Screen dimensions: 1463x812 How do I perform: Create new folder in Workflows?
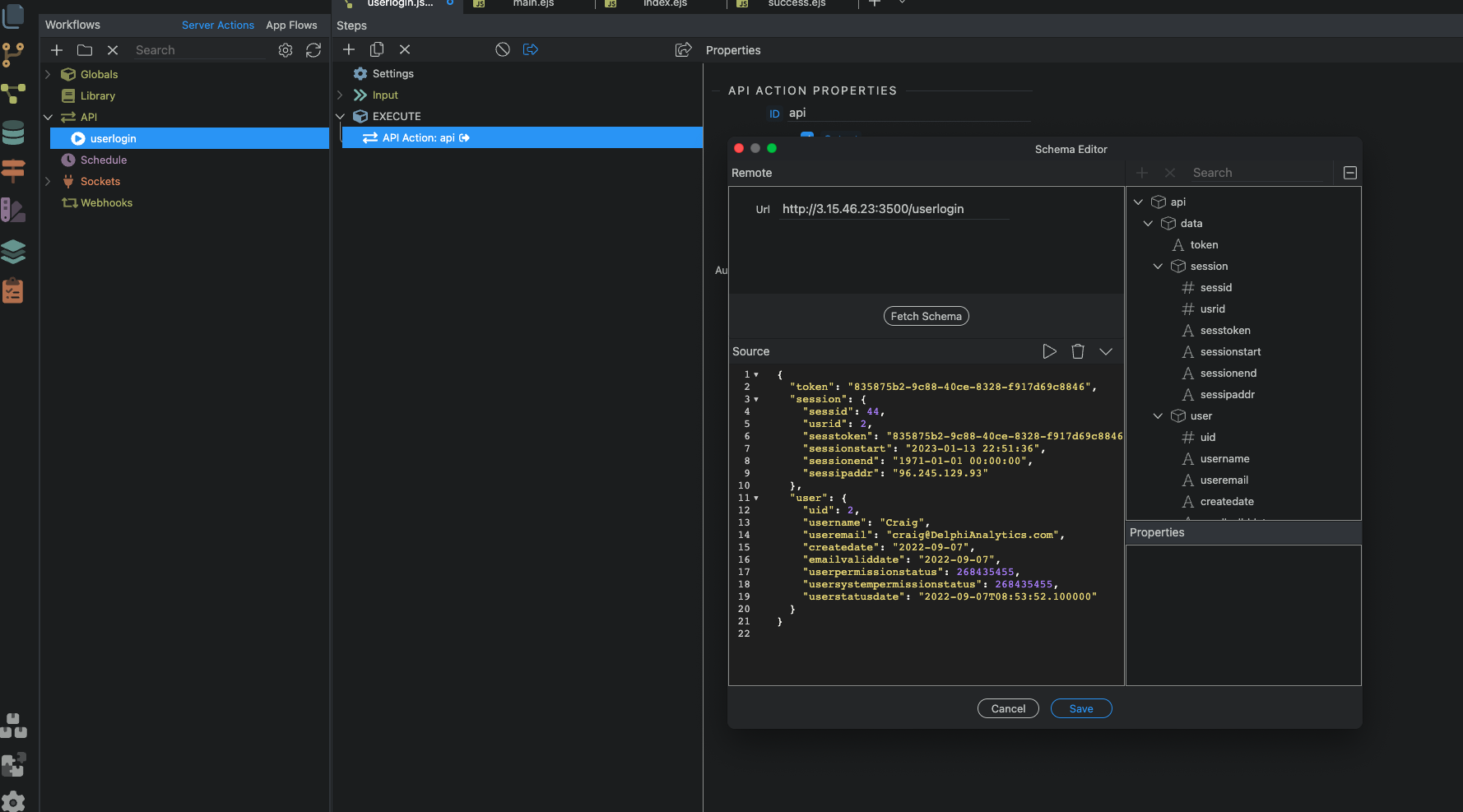tap(85, 50)
